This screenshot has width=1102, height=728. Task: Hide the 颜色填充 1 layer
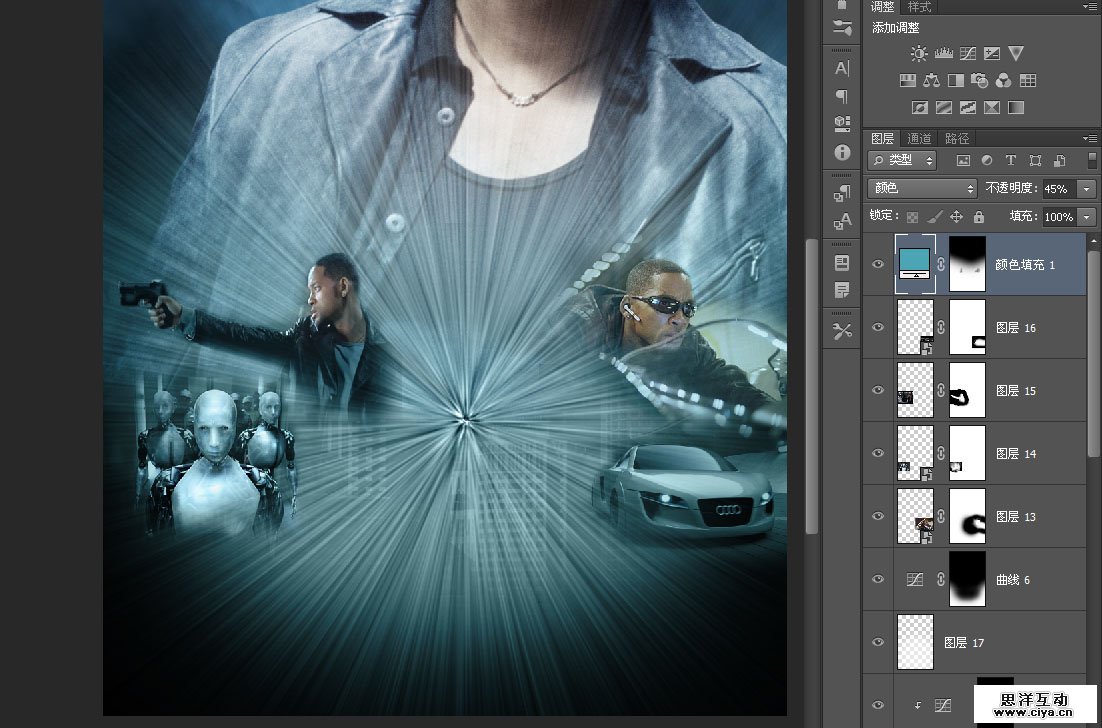pyautogui.click(x=878, y=264)
